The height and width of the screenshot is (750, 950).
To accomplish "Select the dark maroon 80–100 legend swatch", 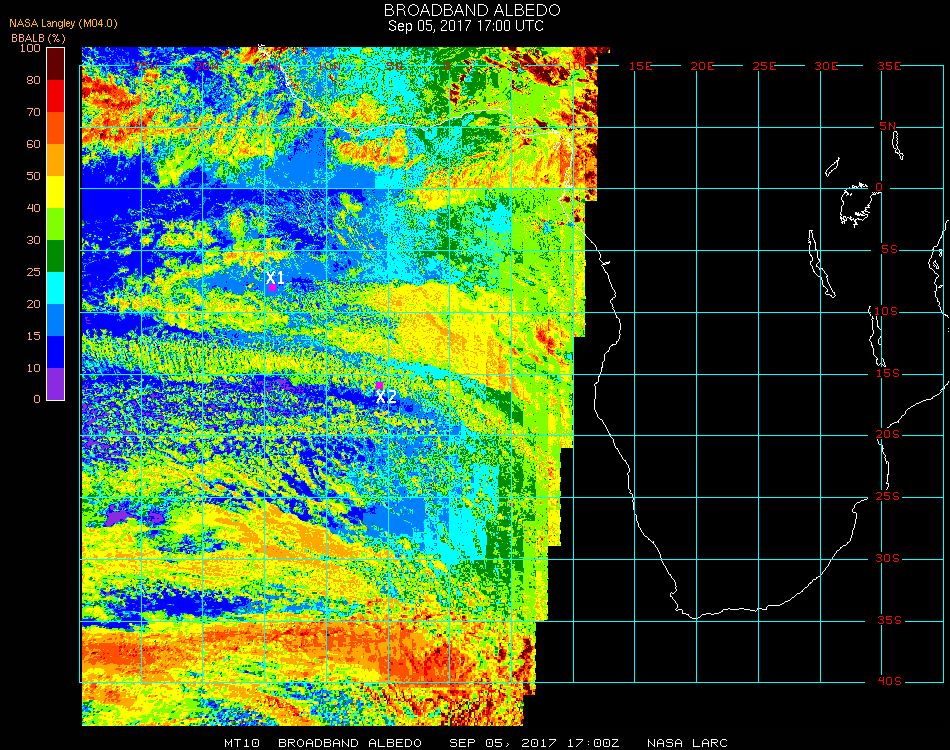I will pyautogui.click(x=56, y=64).
